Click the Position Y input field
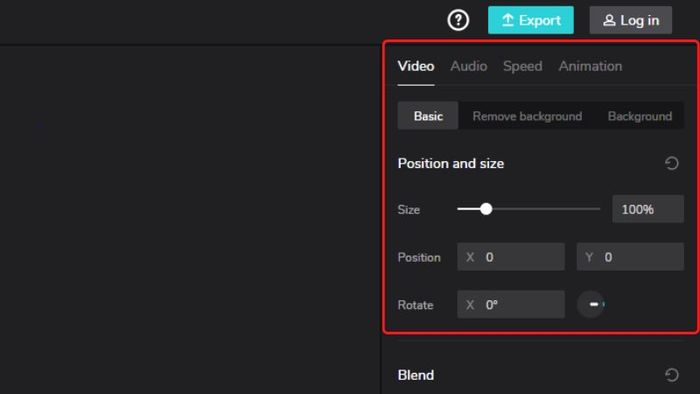 pos(630,257)
